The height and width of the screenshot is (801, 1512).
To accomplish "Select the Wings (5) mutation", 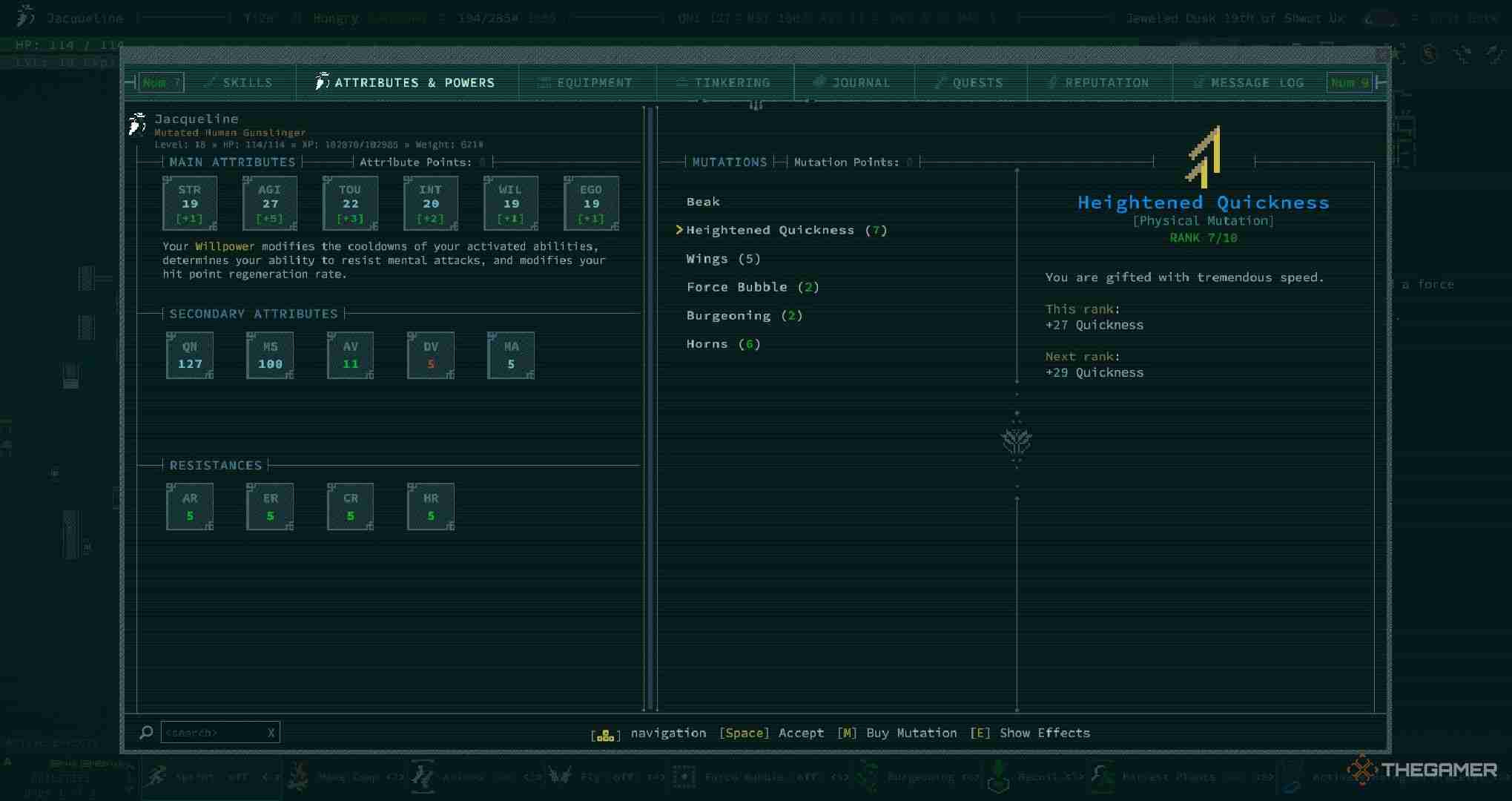I will pos(724,259).
